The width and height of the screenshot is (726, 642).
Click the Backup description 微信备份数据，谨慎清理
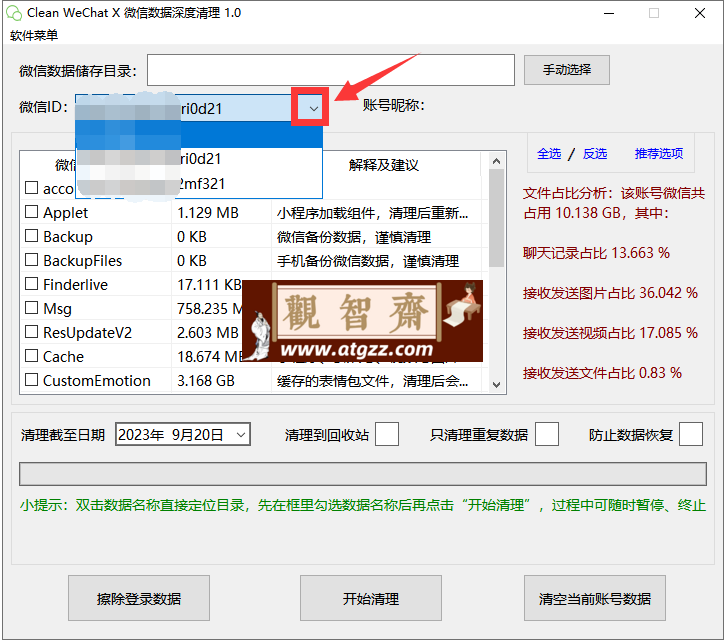pyautogui.click(x=354, y=237)
